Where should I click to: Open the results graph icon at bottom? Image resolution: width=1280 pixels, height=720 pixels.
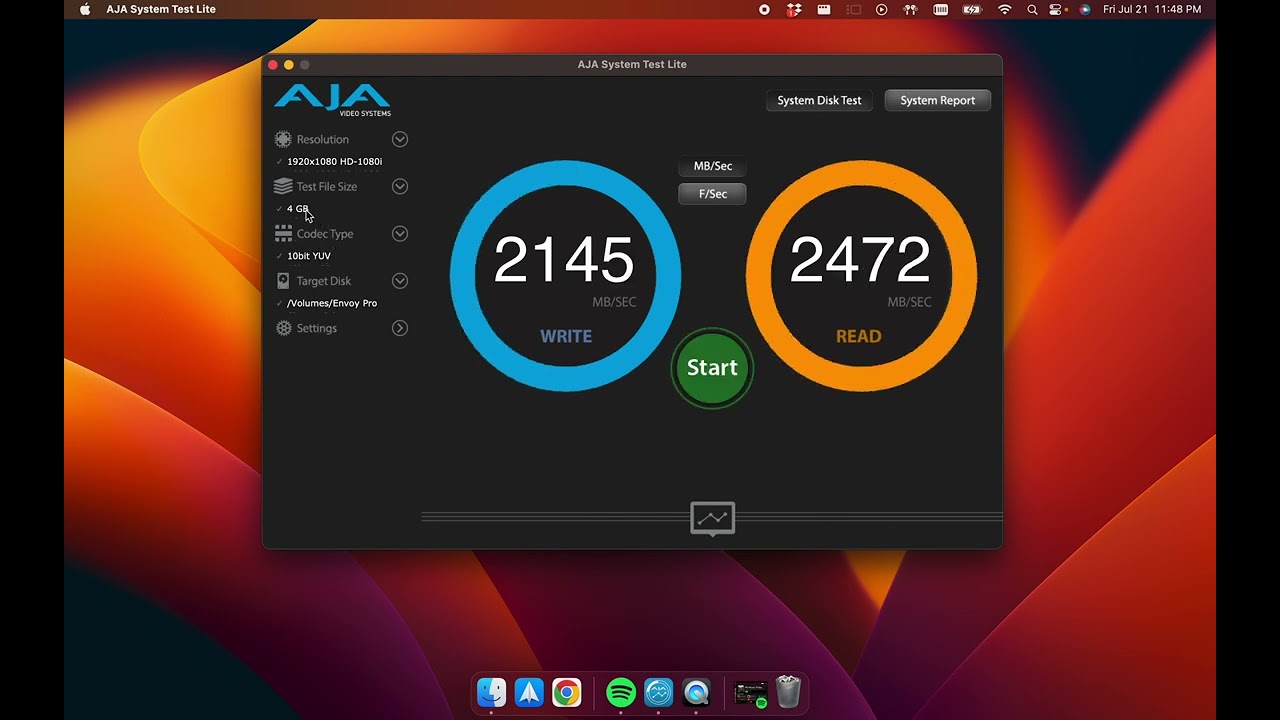713,518
